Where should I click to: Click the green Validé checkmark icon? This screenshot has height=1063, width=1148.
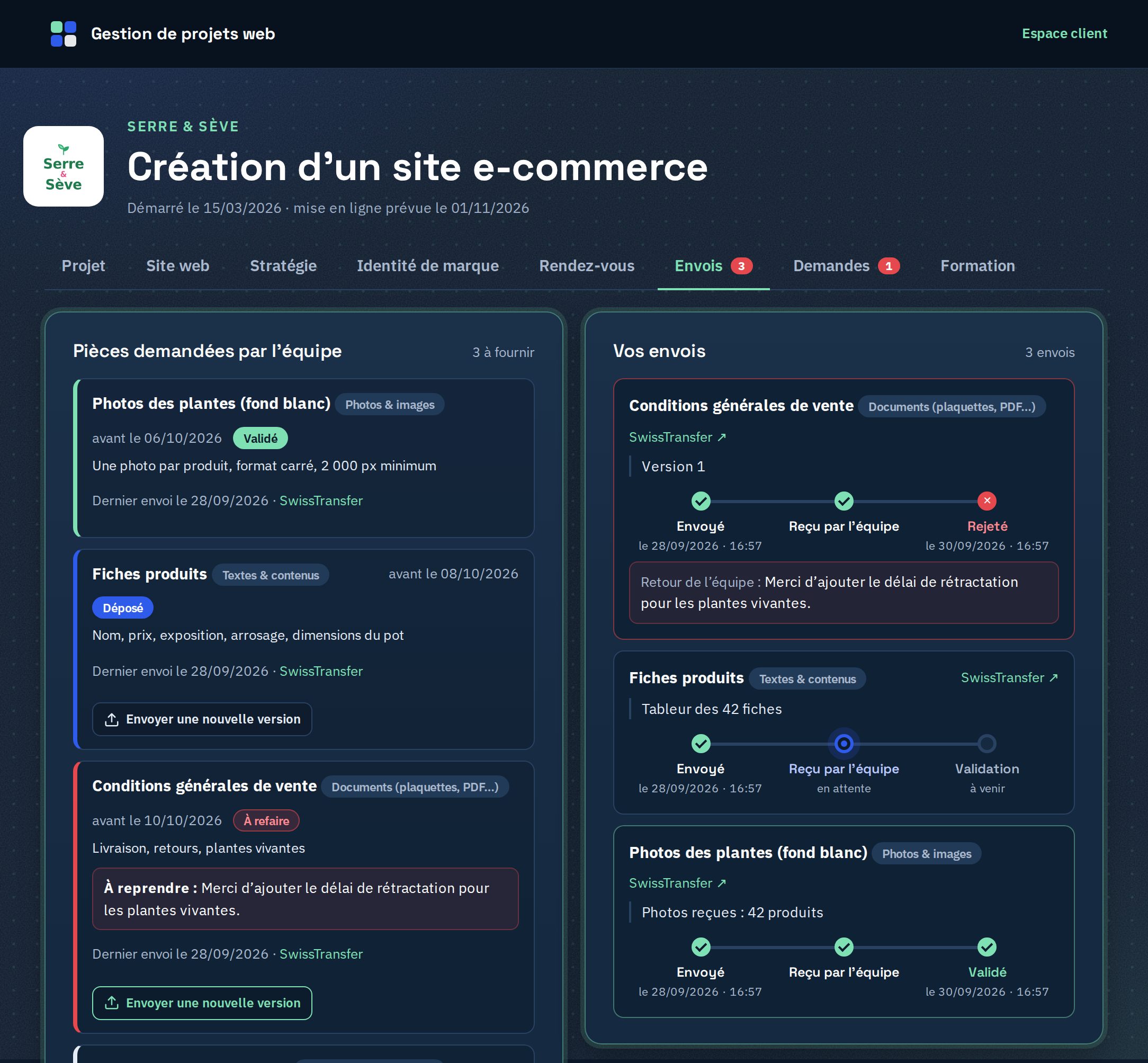coord(987,947)
